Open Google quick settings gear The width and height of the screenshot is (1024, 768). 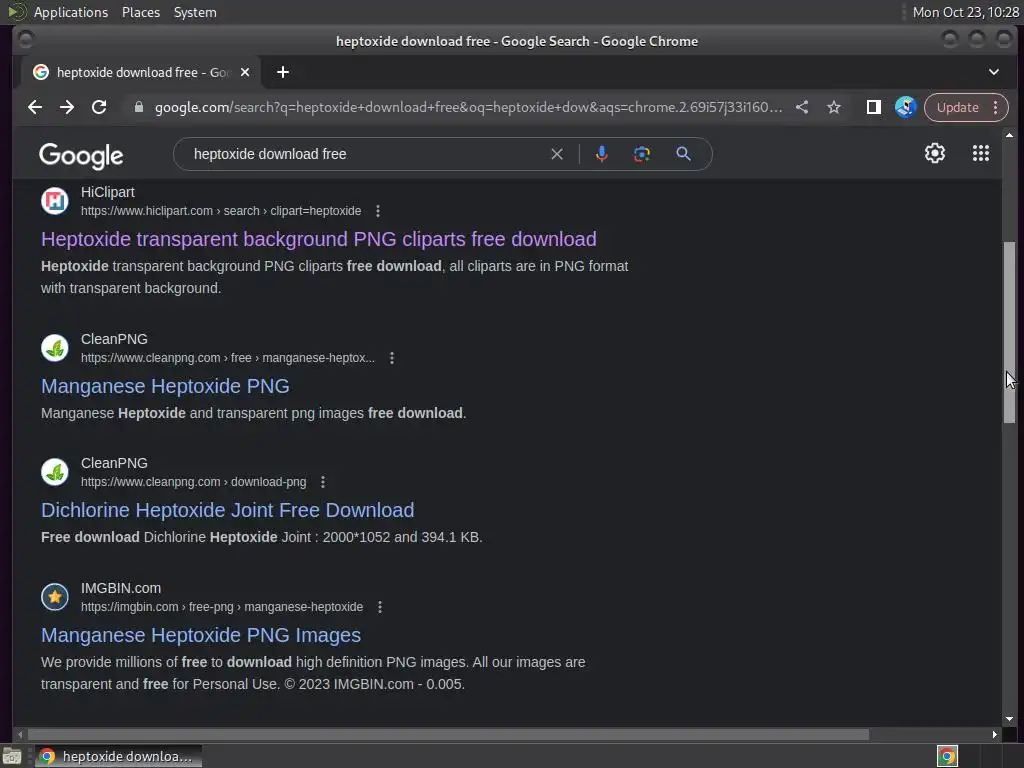(x=935, y=153)
